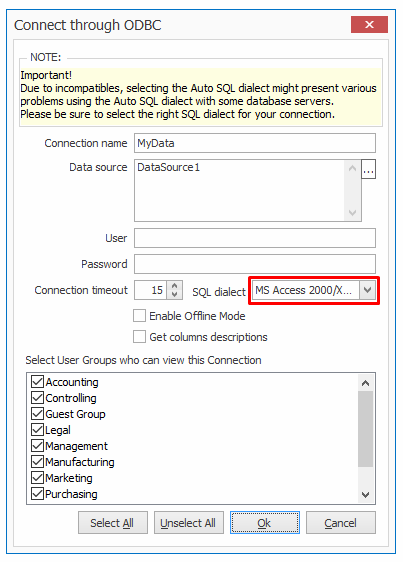This screenshot has height=562, width=403.
Task: Cancel the ODBC connection dialog
Action: [x=341, y=523]
